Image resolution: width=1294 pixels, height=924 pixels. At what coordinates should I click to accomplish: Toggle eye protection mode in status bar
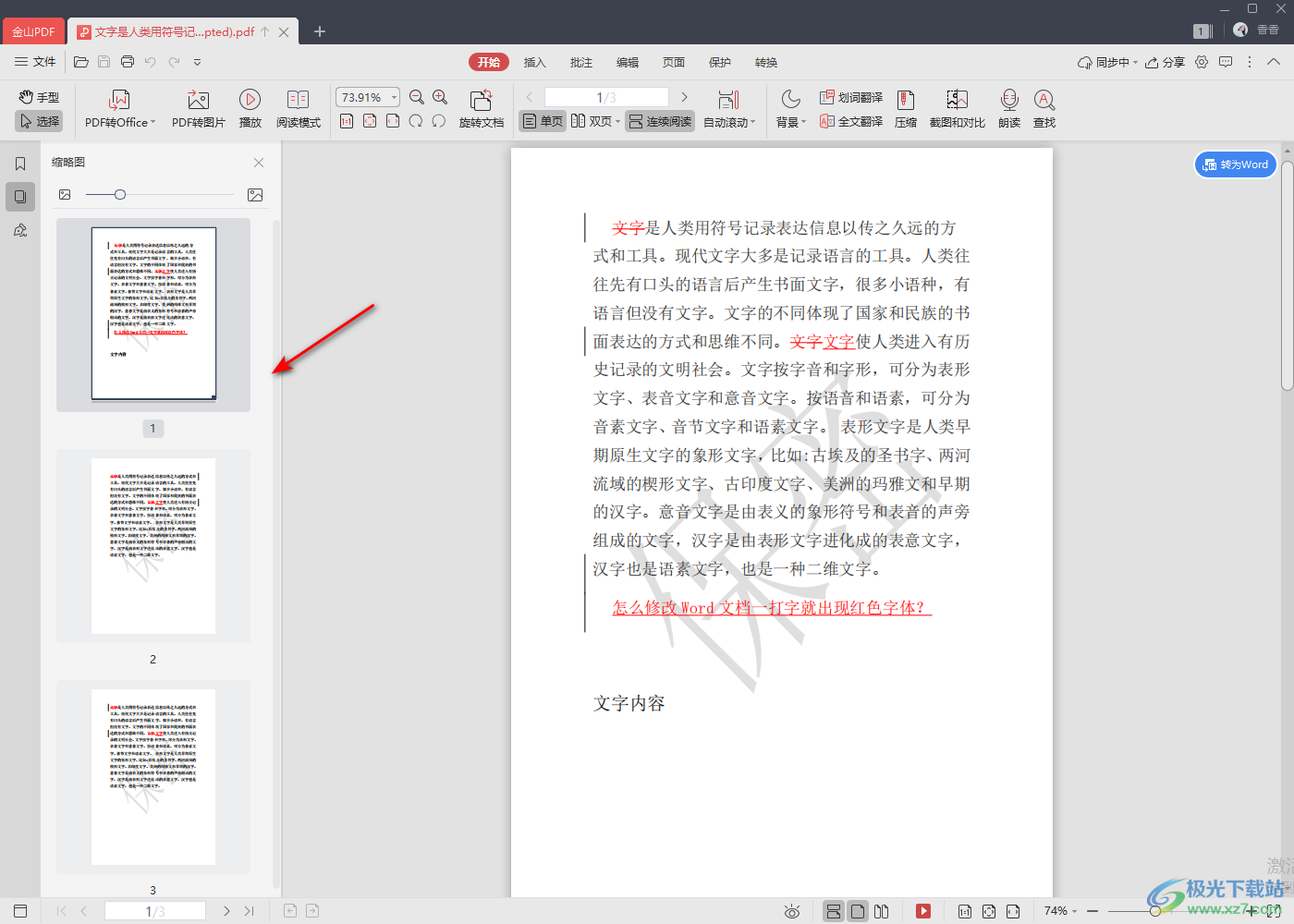coord(792,912)
